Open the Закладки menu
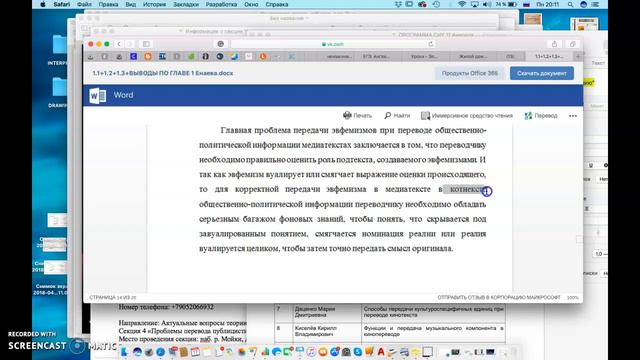The width and height of the screenshot is (640, 360). 186,4
